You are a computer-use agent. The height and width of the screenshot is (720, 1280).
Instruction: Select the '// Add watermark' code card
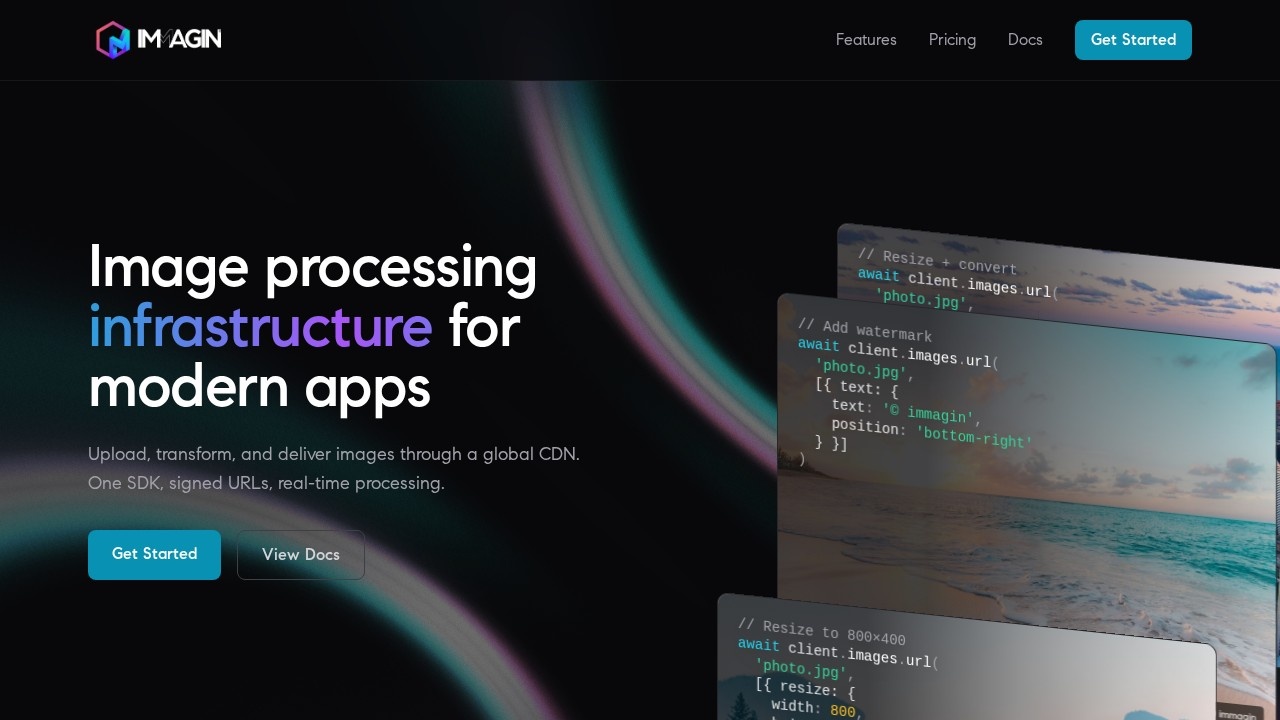point(1027,470)
